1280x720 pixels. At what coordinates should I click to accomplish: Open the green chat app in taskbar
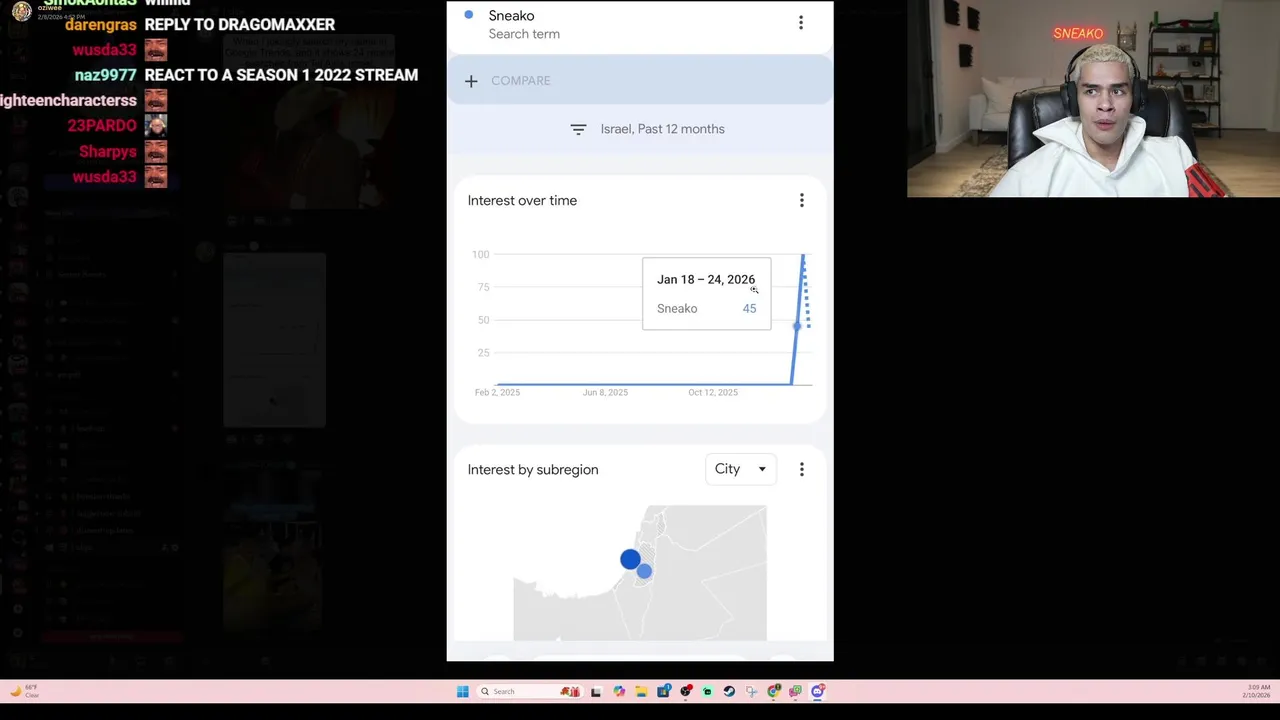(707, 691)
